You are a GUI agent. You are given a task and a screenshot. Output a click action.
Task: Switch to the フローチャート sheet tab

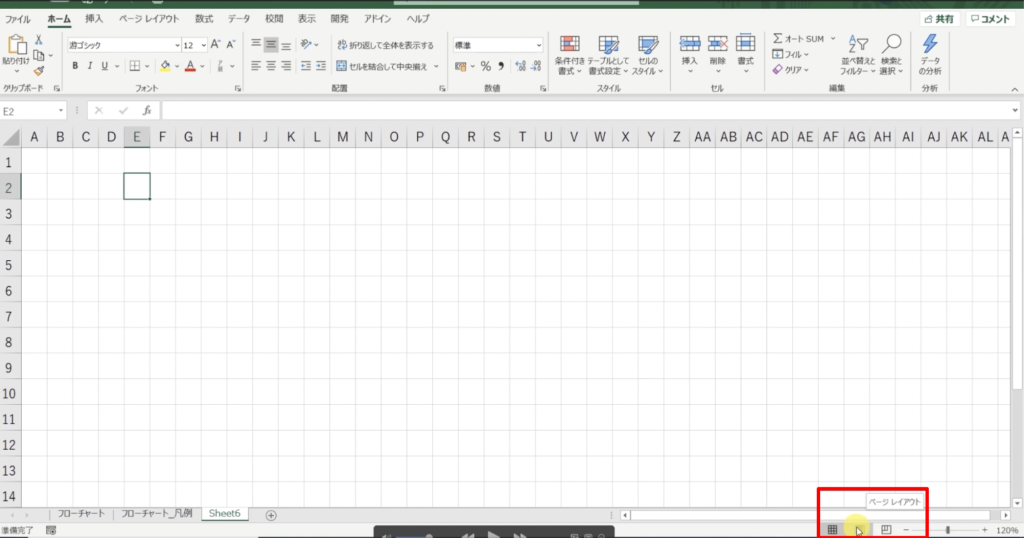[81, 514]
